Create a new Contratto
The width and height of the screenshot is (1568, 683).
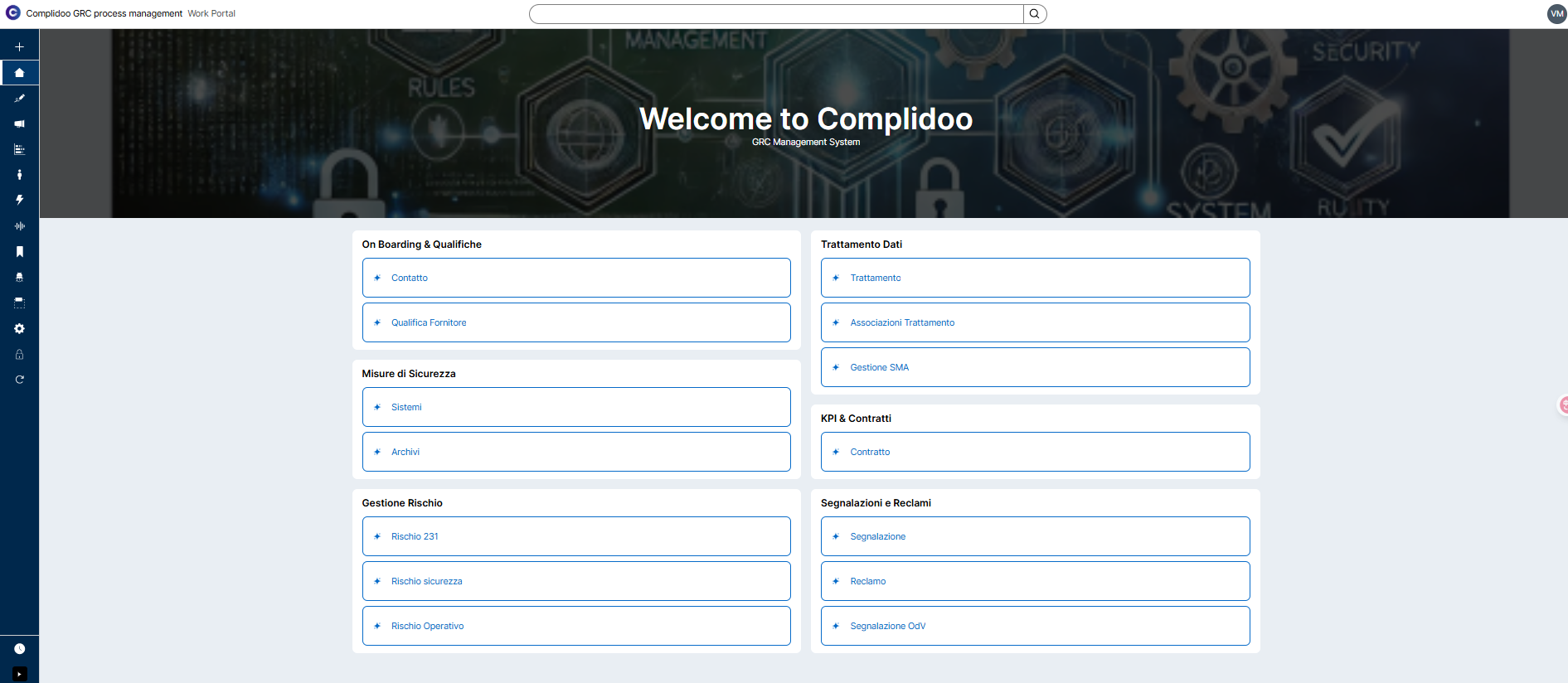(1035, 452)
